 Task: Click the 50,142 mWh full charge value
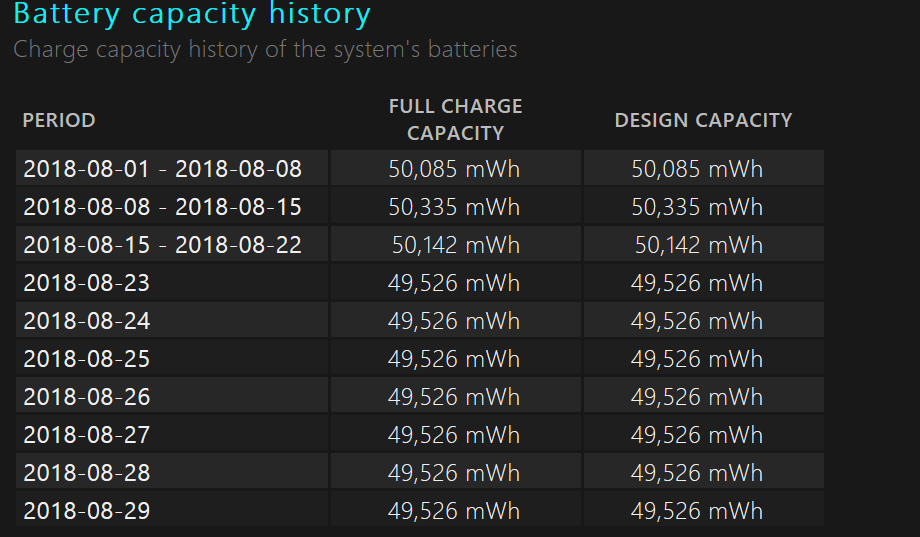point(456,245)
